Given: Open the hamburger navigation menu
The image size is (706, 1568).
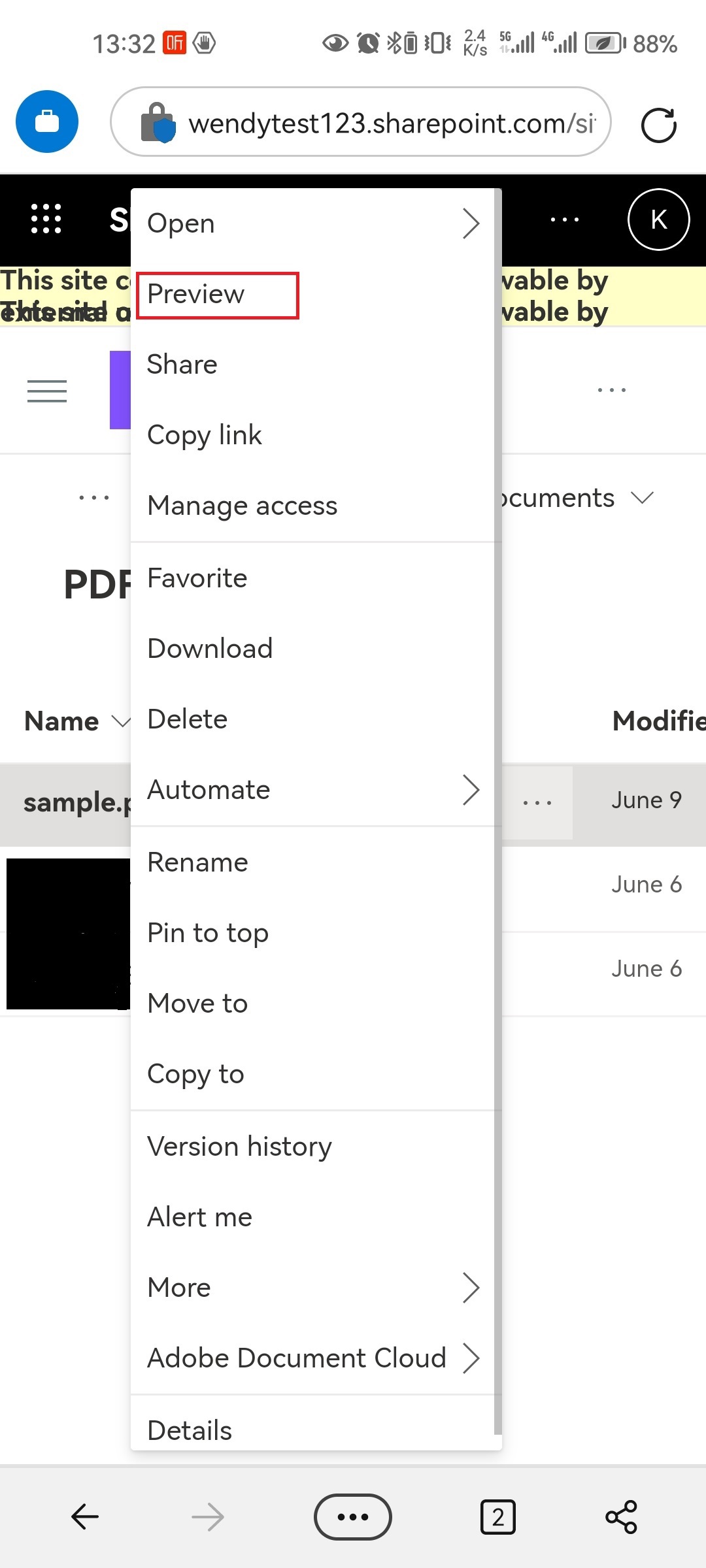Looking at the screenshot, I should point(47,391).
